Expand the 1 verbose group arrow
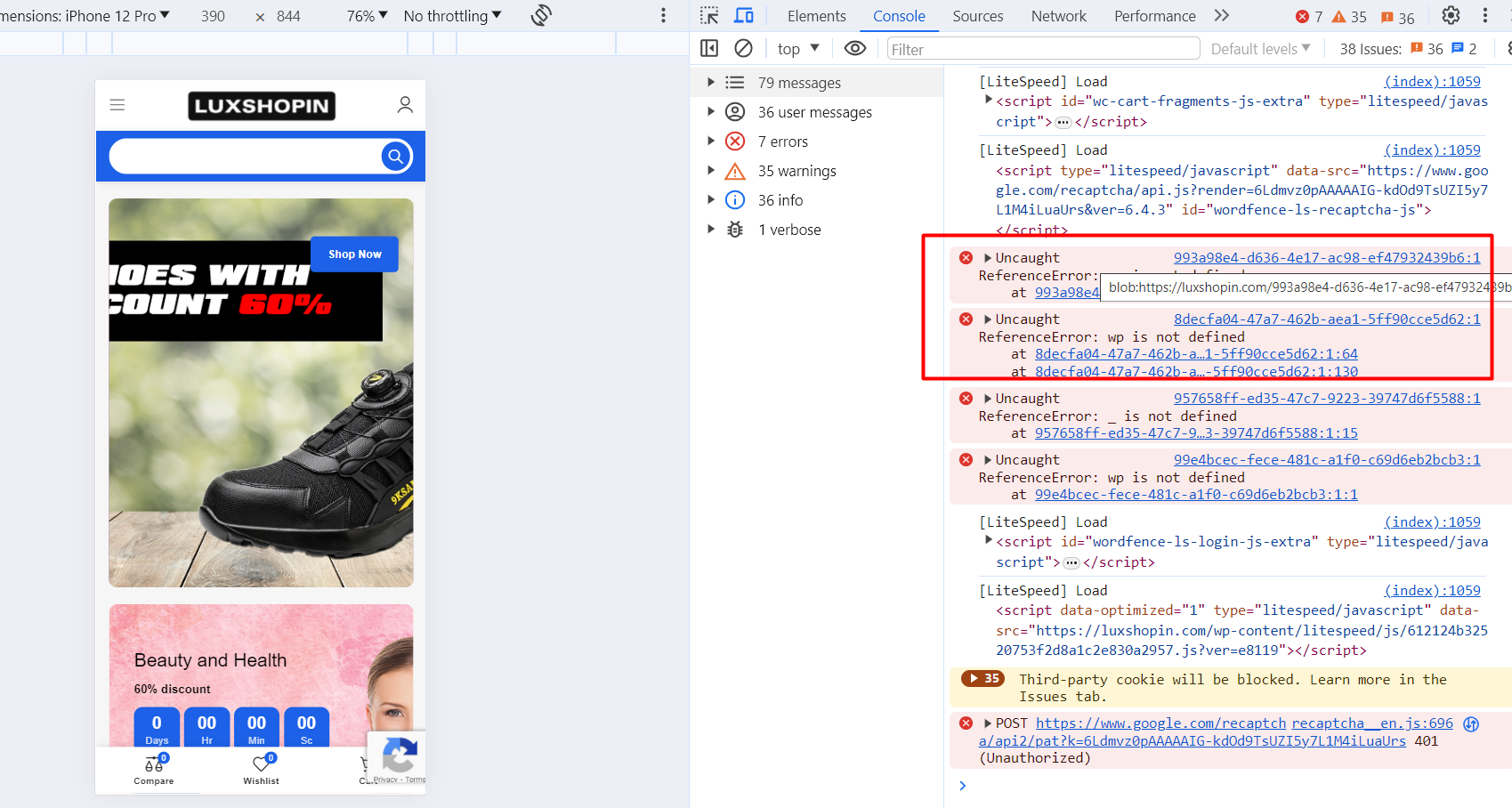 pos(710,229)
